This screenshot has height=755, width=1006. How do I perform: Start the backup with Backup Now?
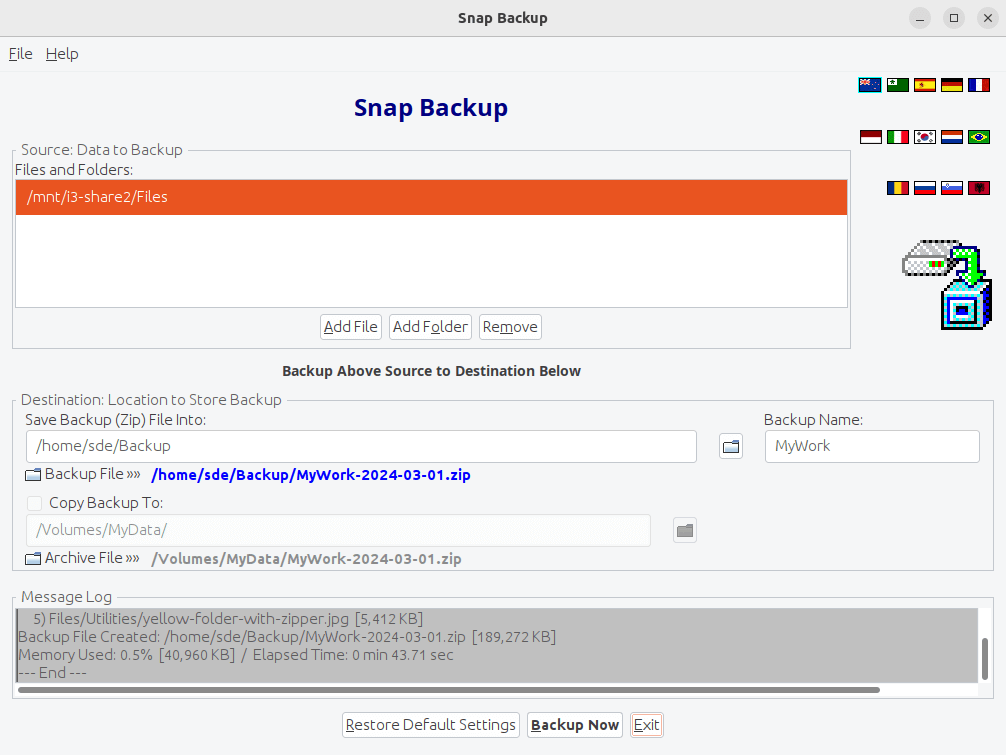[575, 725]
